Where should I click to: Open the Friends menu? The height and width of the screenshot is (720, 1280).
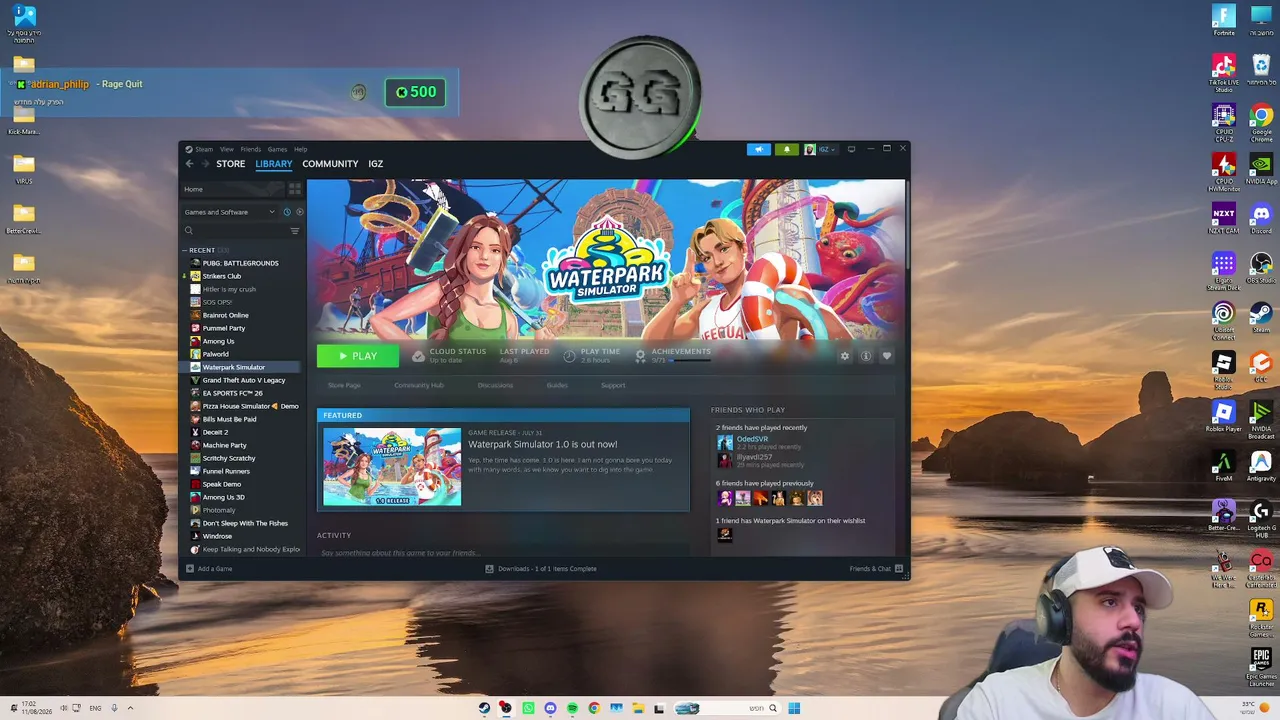coord(250,149)
